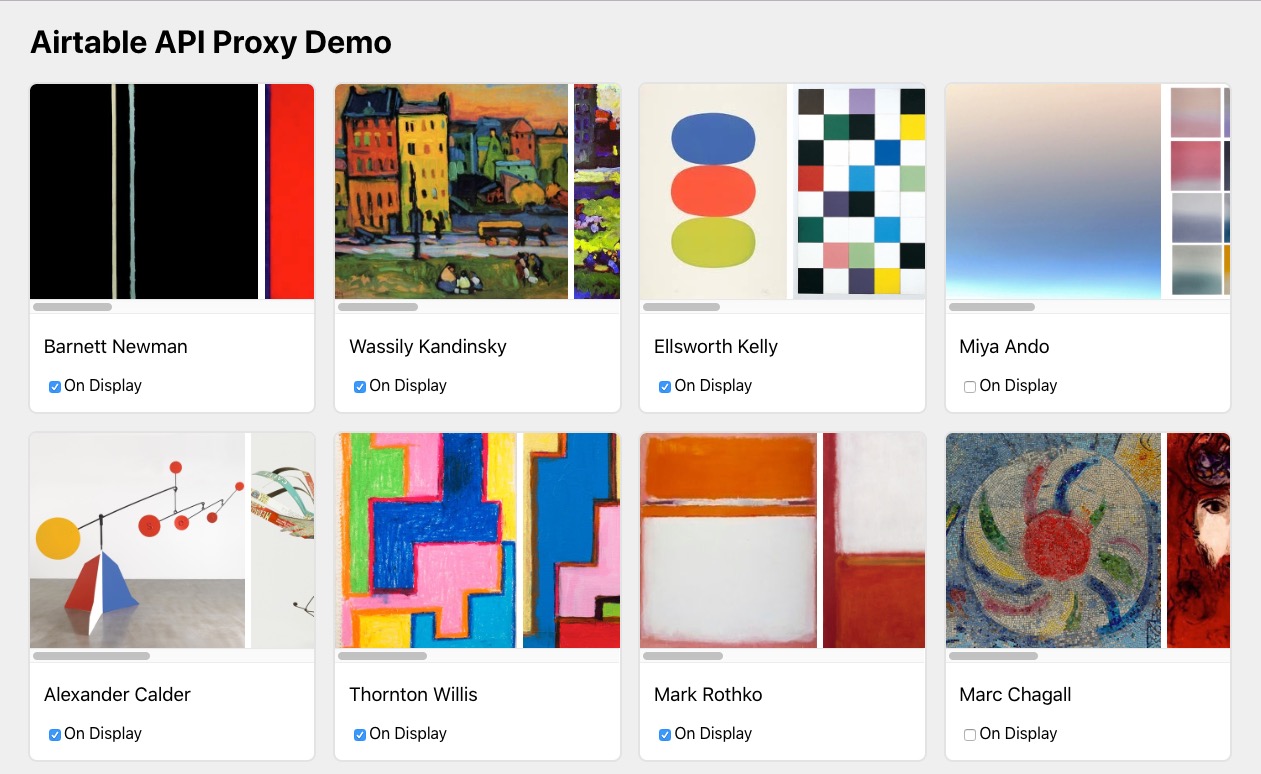Click the Alexander Calder artist name
The width and height of the screenshot is (1261, 774).
[x=117, y=695]
